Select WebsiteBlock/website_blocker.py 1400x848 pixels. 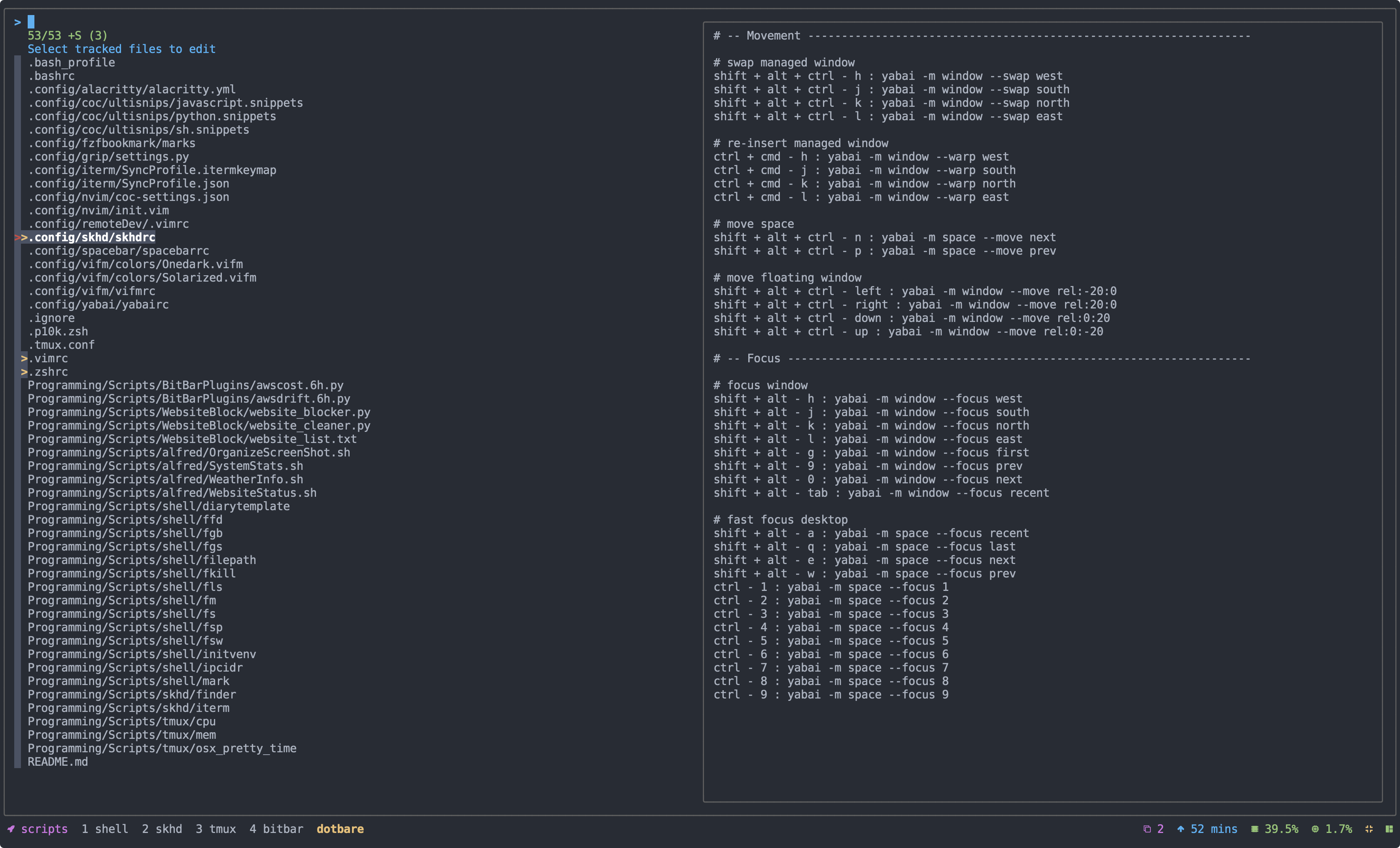[x=199, y=412]
